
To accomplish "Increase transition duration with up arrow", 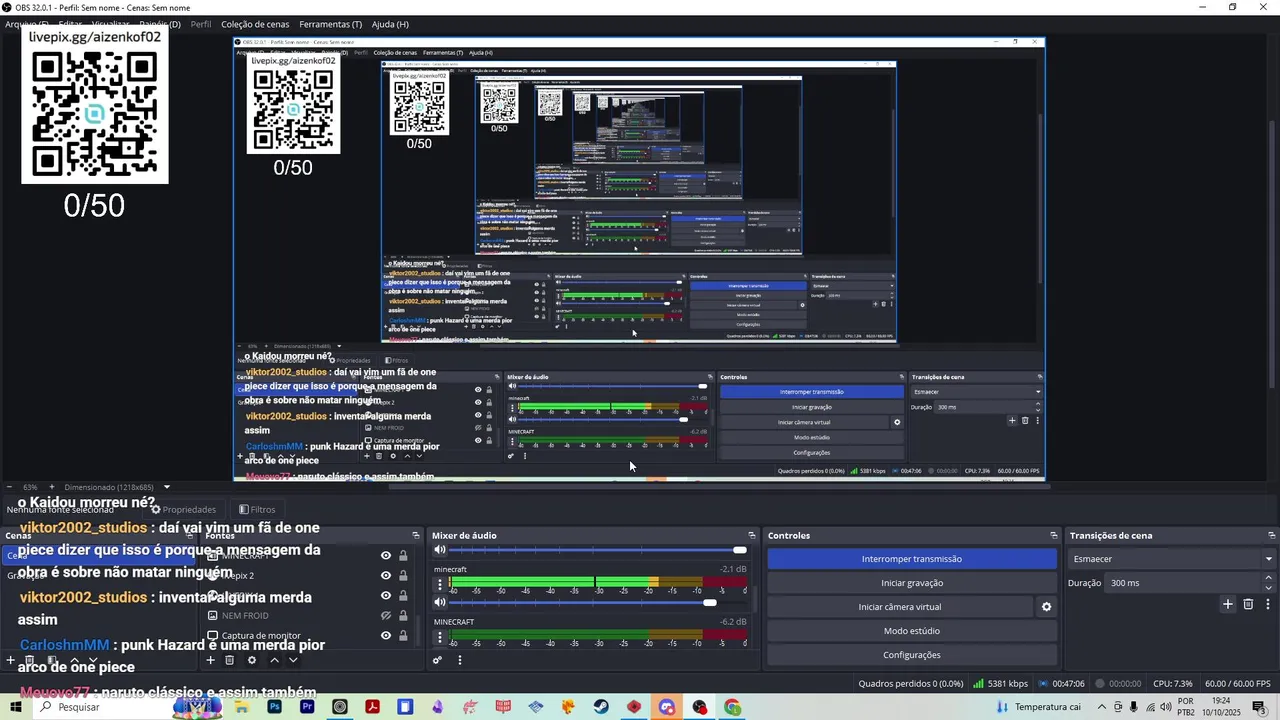I will [x=1269, y=578].
